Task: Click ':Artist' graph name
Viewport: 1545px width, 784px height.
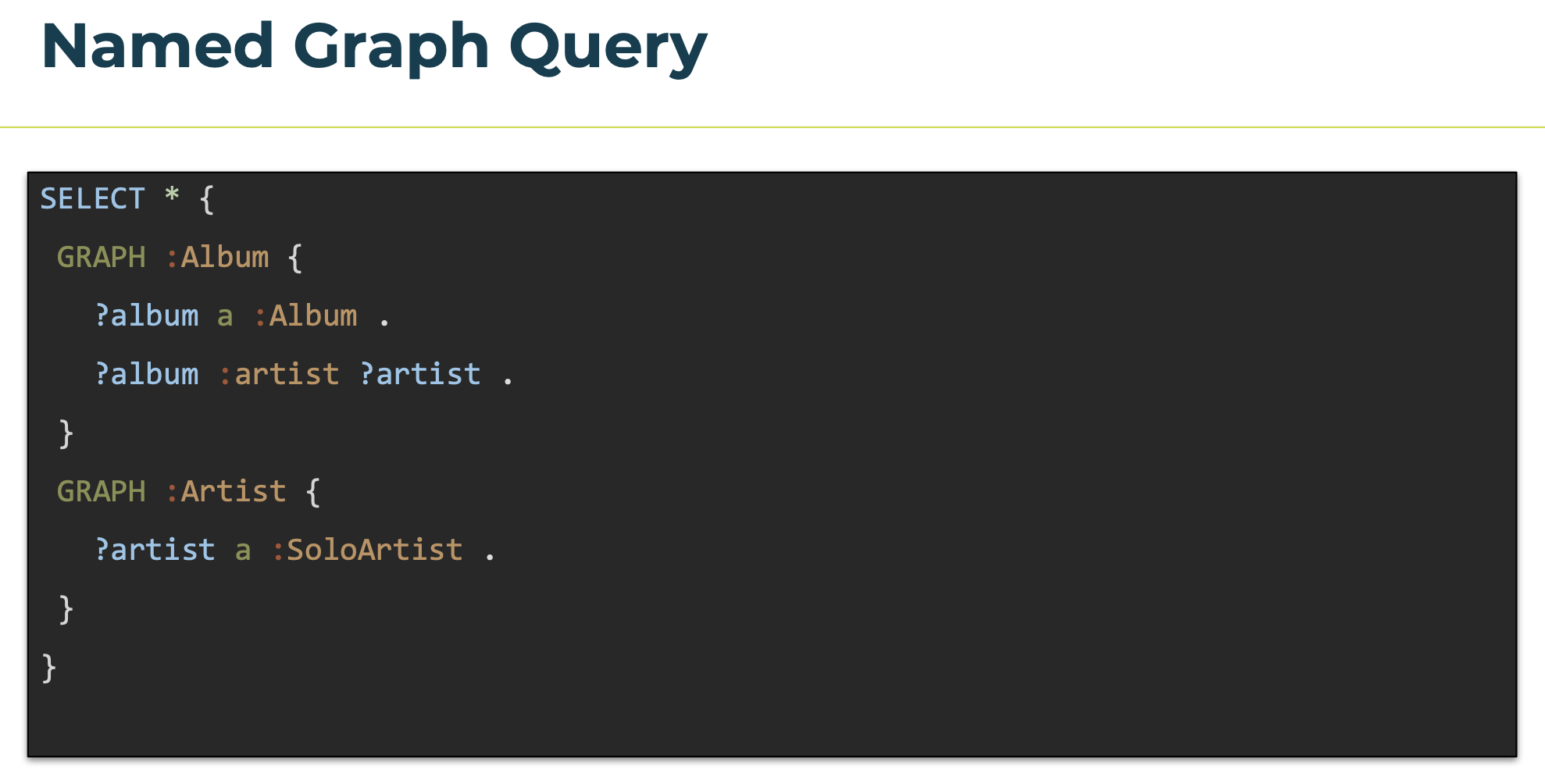Action: (227, 491)
